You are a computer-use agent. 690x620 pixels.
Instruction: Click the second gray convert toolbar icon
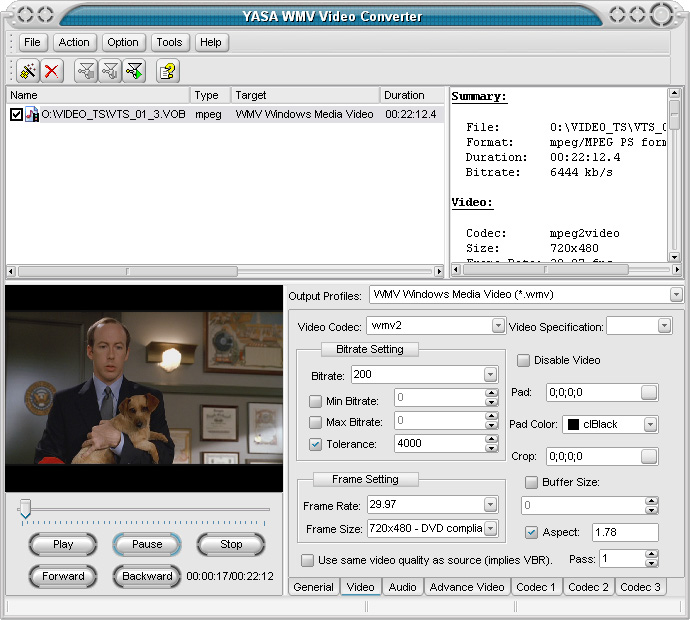click(111, 71)
